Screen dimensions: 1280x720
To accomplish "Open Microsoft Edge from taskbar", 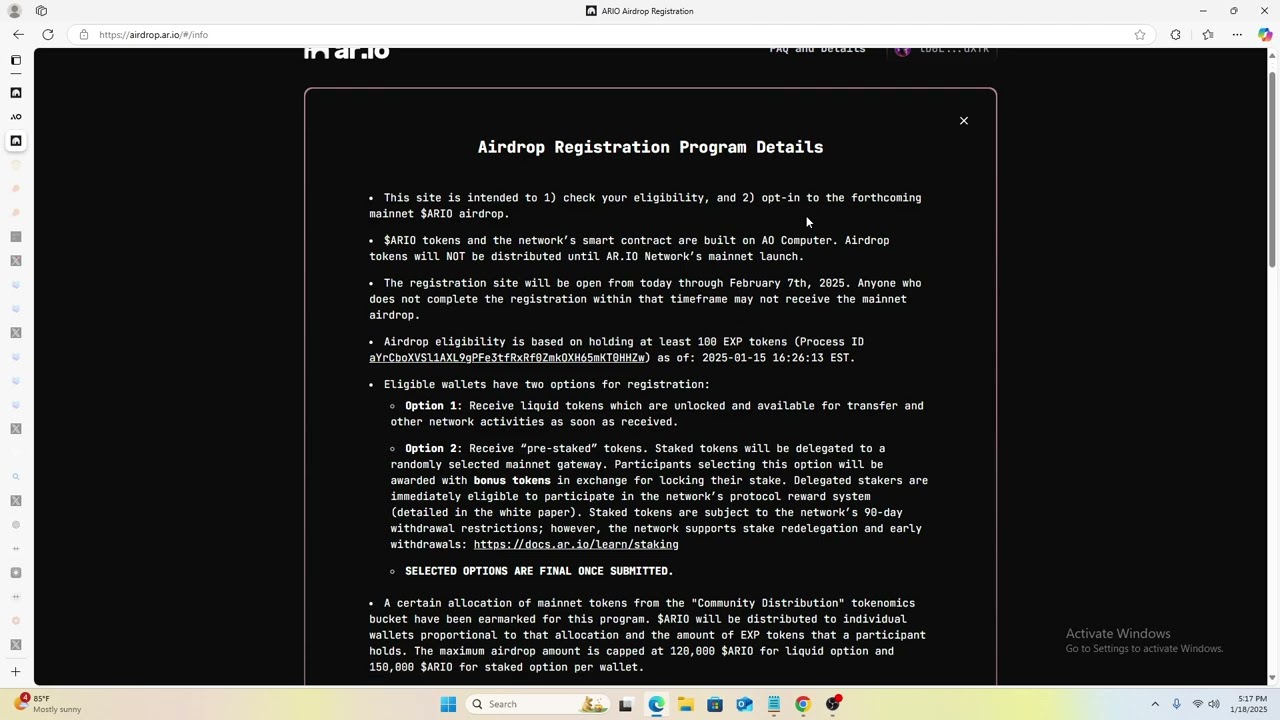I will click(656, 704).
